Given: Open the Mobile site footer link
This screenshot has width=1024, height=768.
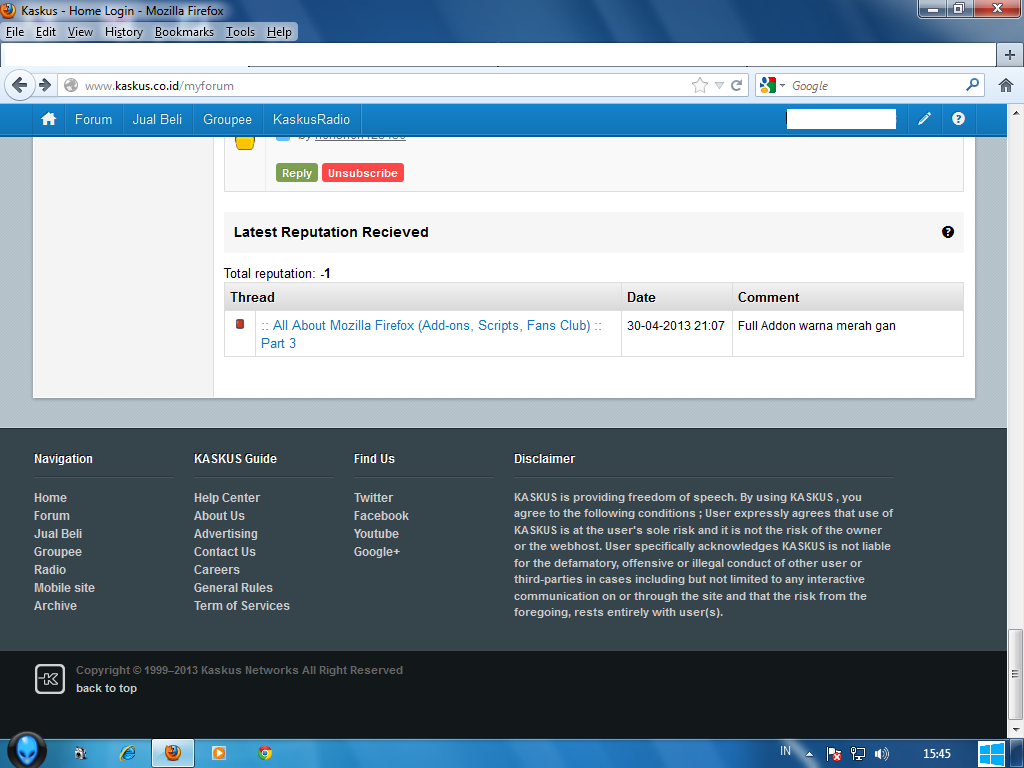Looking at the screenshot, I should (64, 588).
